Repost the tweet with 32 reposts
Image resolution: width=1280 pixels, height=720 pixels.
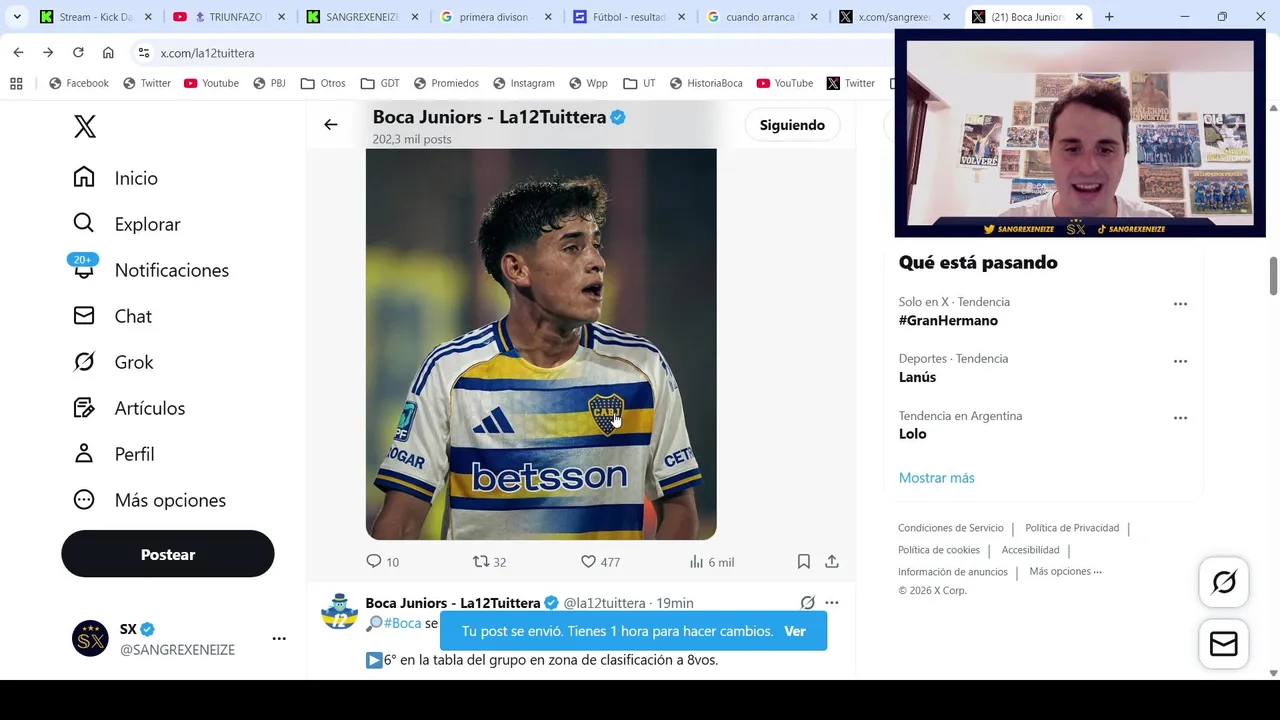click(490, 562)
